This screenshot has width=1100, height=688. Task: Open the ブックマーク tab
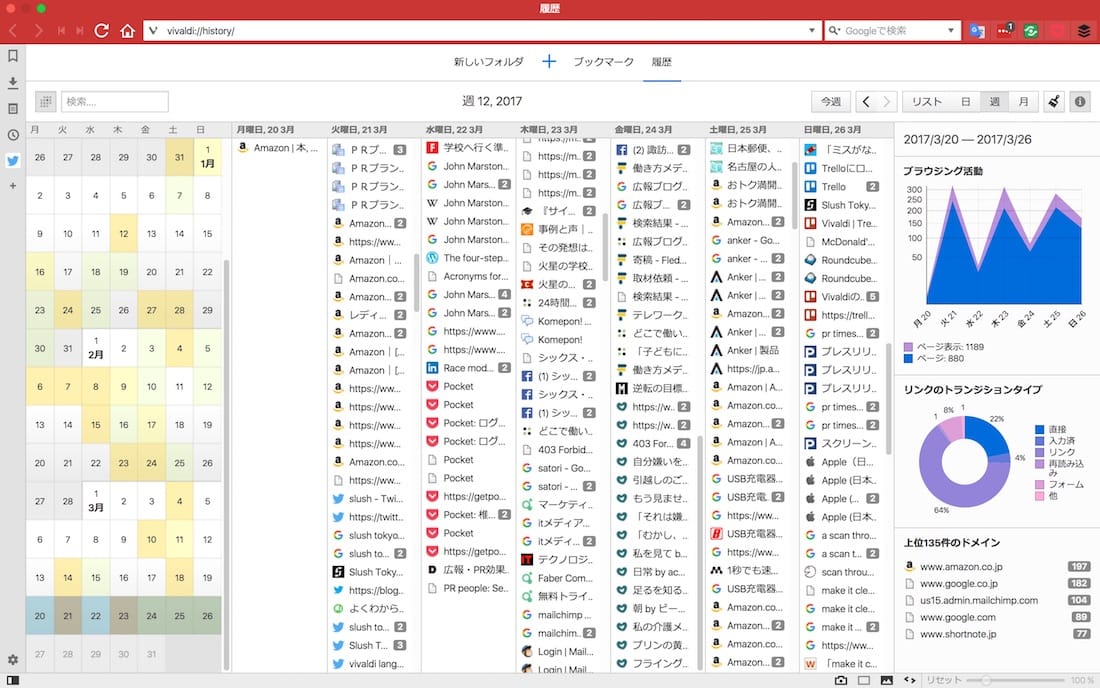tap(603, 62)
